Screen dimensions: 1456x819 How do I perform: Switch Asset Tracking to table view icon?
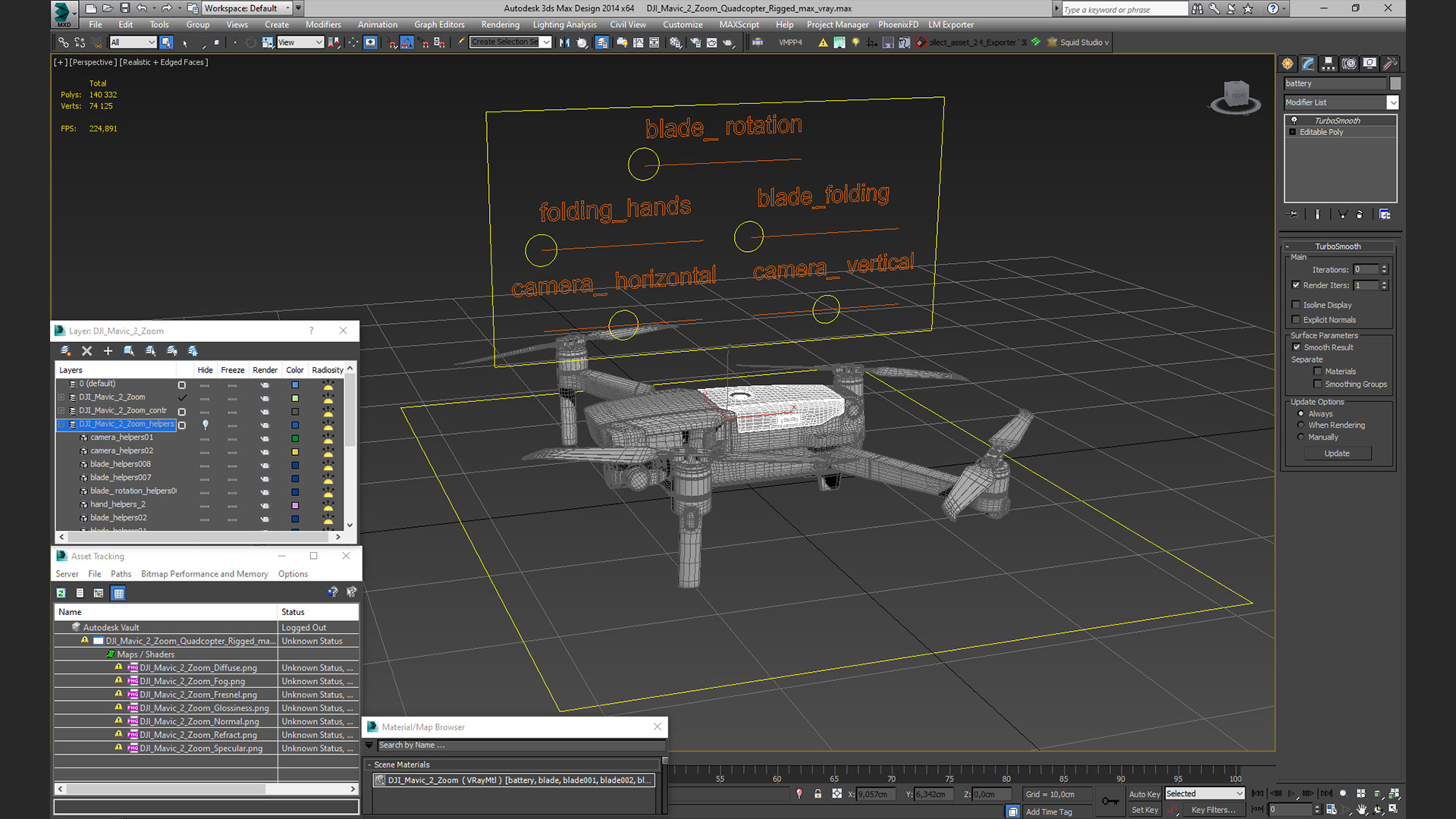[x=118, y=593]
